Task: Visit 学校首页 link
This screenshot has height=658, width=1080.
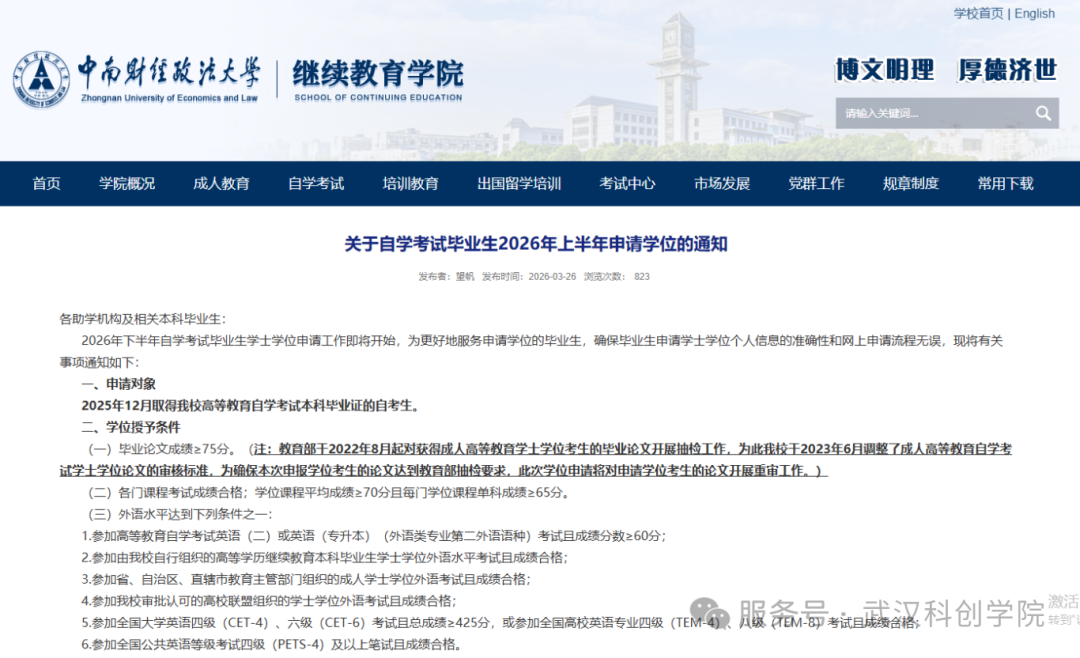Action: [978, 13]
